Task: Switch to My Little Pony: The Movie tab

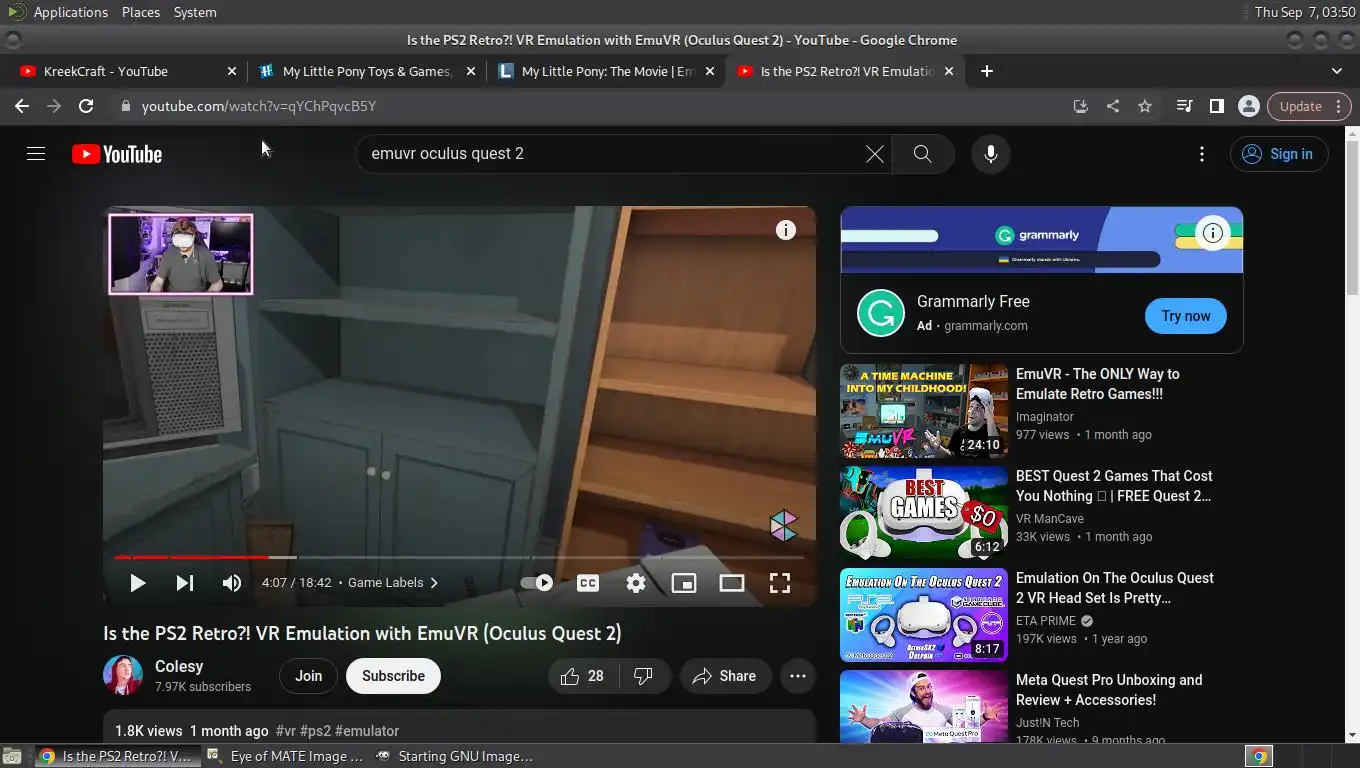Action: 608,71
